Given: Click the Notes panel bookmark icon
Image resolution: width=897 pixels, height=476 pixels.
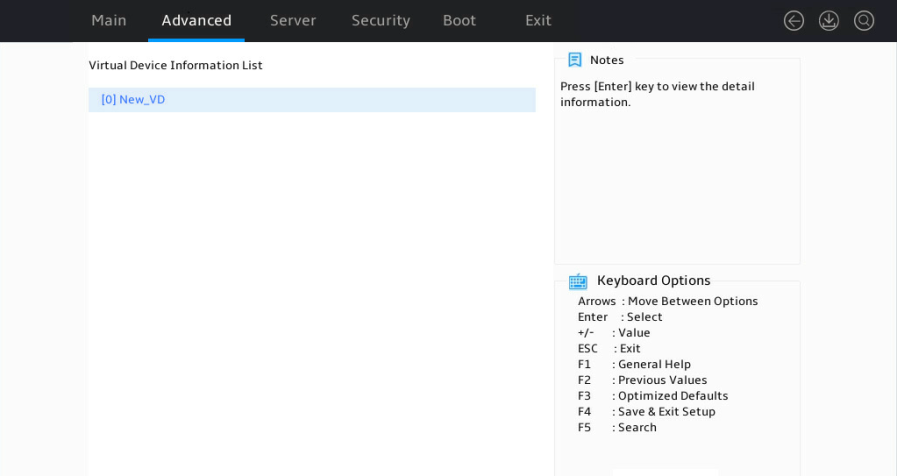Looking at the screenshot, I should tap(575, 60).
